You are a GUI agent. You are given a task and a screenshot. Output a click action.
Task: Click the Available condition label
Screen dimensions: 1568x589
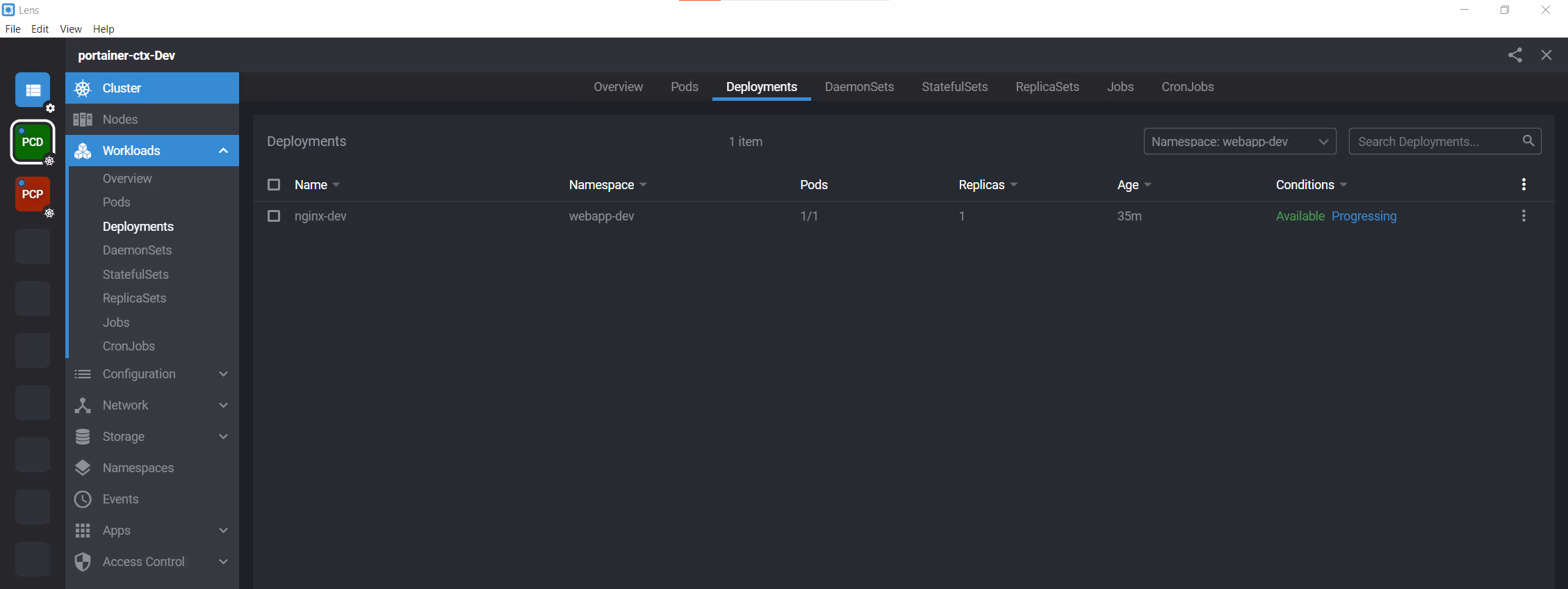[1300, 216]
